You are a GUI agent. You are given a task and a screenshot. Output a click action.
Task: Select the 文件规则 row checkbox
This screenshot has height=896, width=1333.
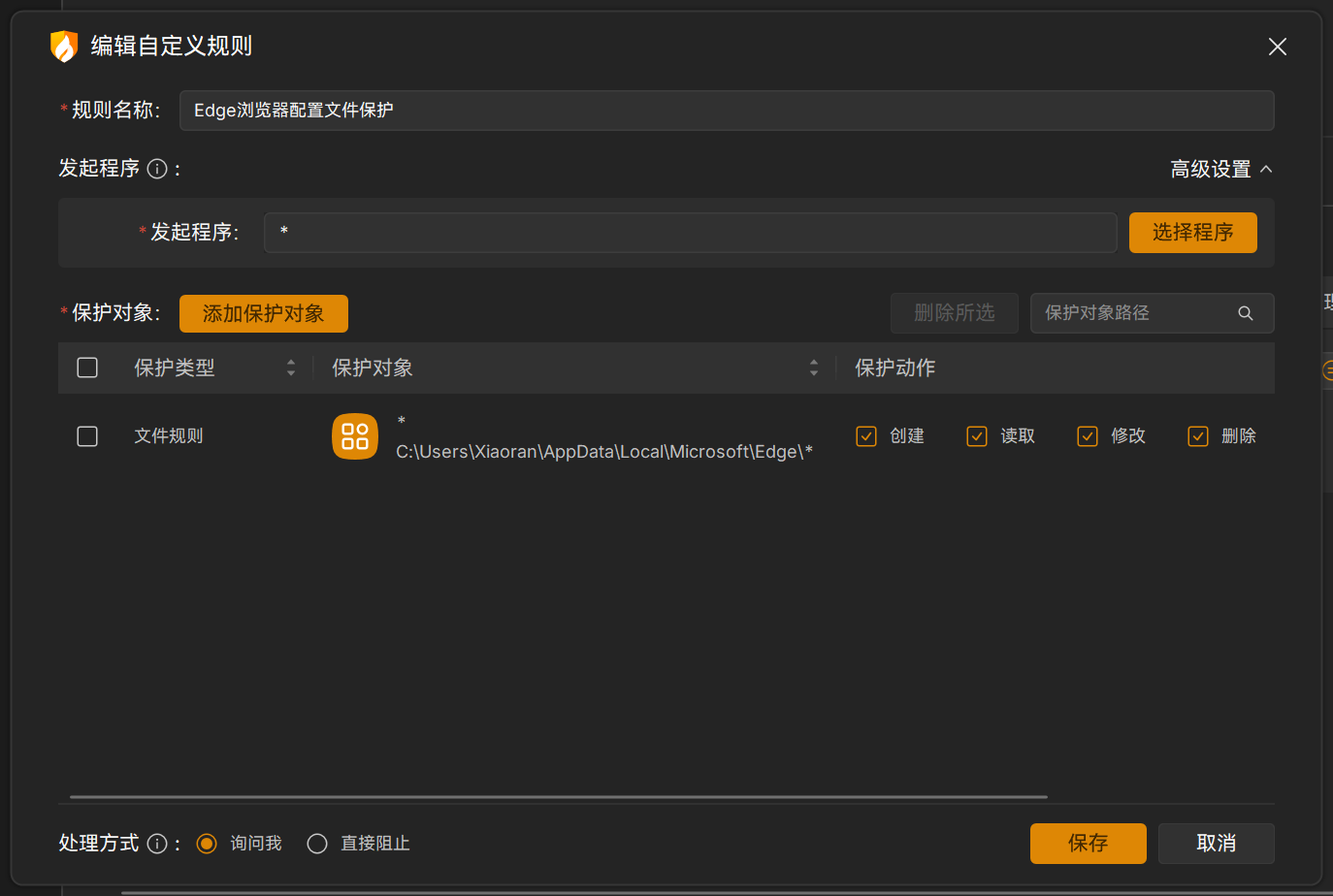tap(87, 436)
